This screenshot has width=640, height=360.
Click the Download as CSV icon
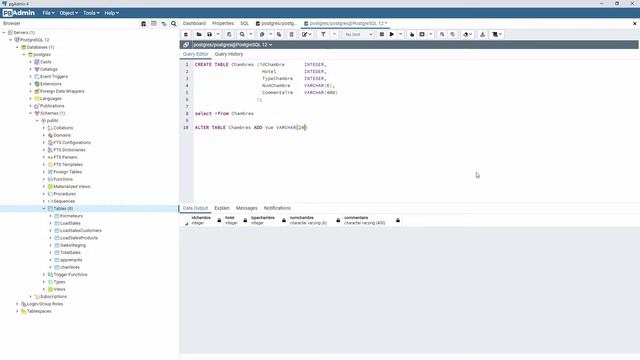pyautogui.click(x=482, y=34)
